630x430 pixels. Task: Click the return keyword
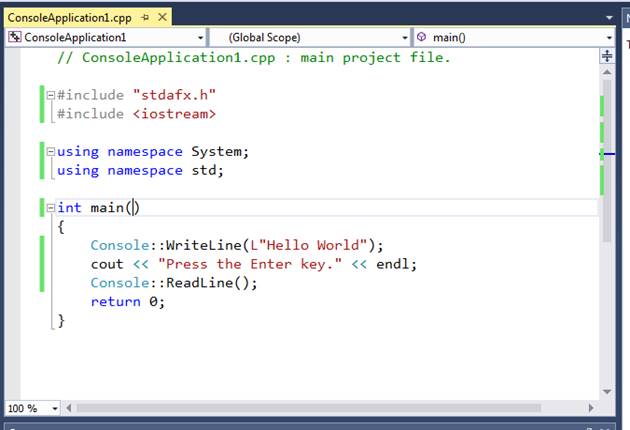pyautogui.click(x=116, y=302)
